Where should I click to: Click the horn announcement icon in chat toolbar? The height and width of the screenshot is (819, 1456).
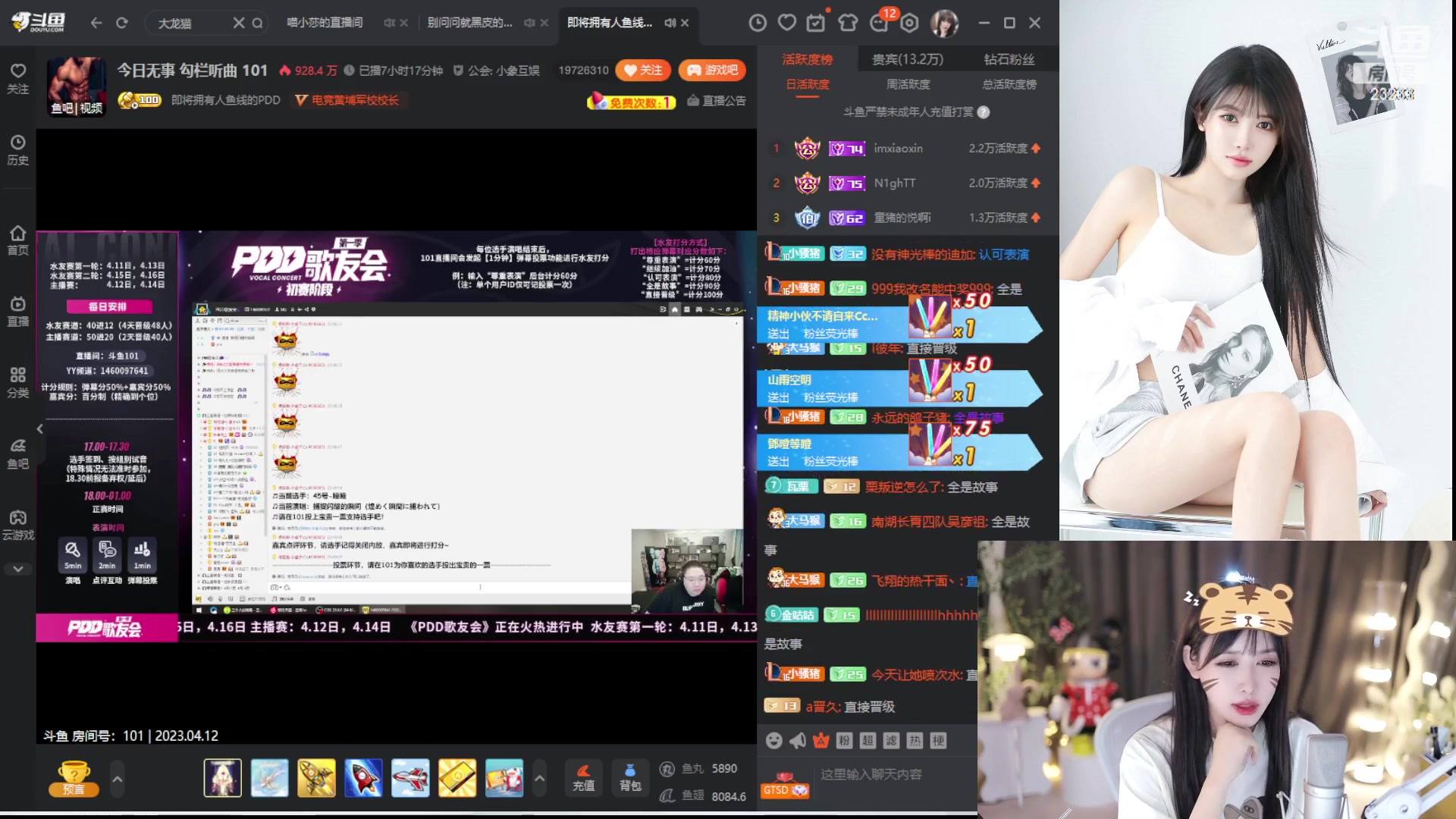coord(797,741)
